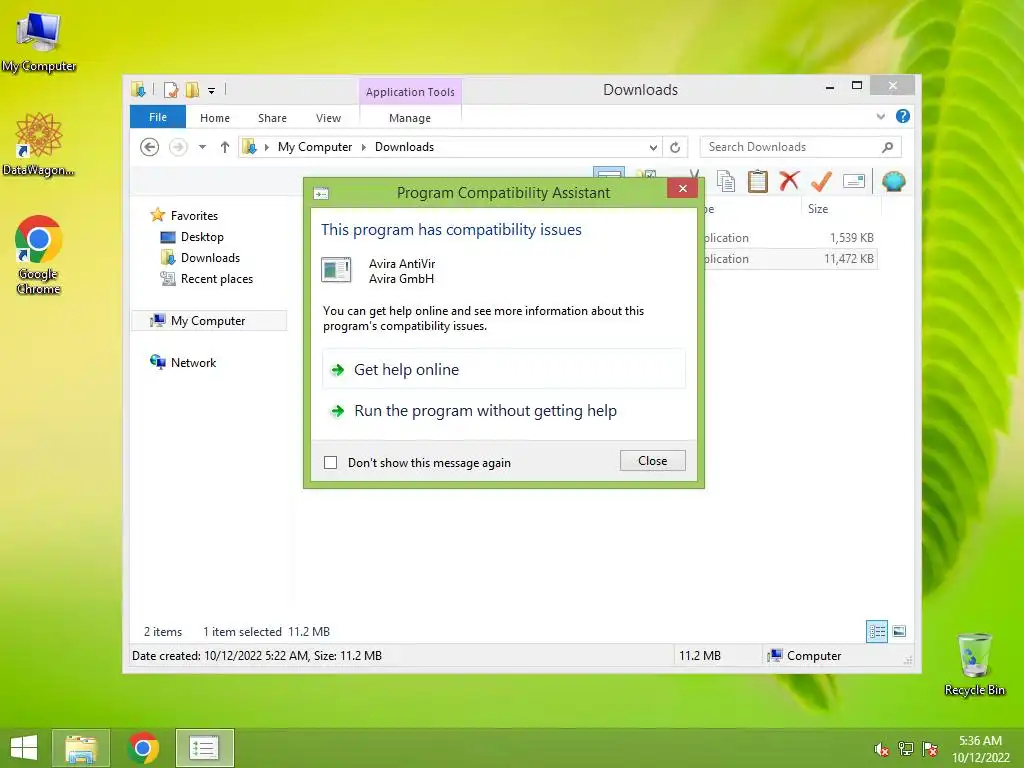
Task: Click the copy documents icon in the Downloads toolbar
Action: click(x=726, y=181)
